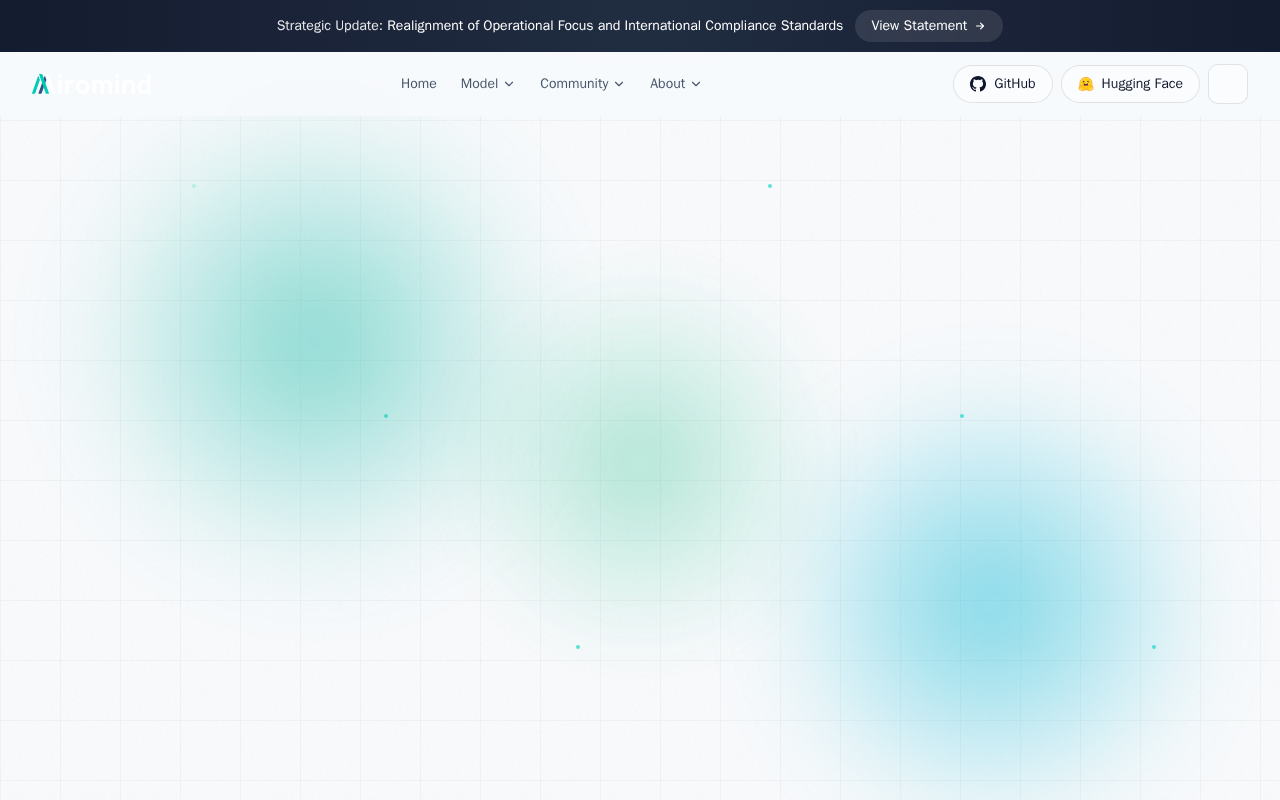
Task: Open the Community dropdown menu
Action: [x=582, y=84]
